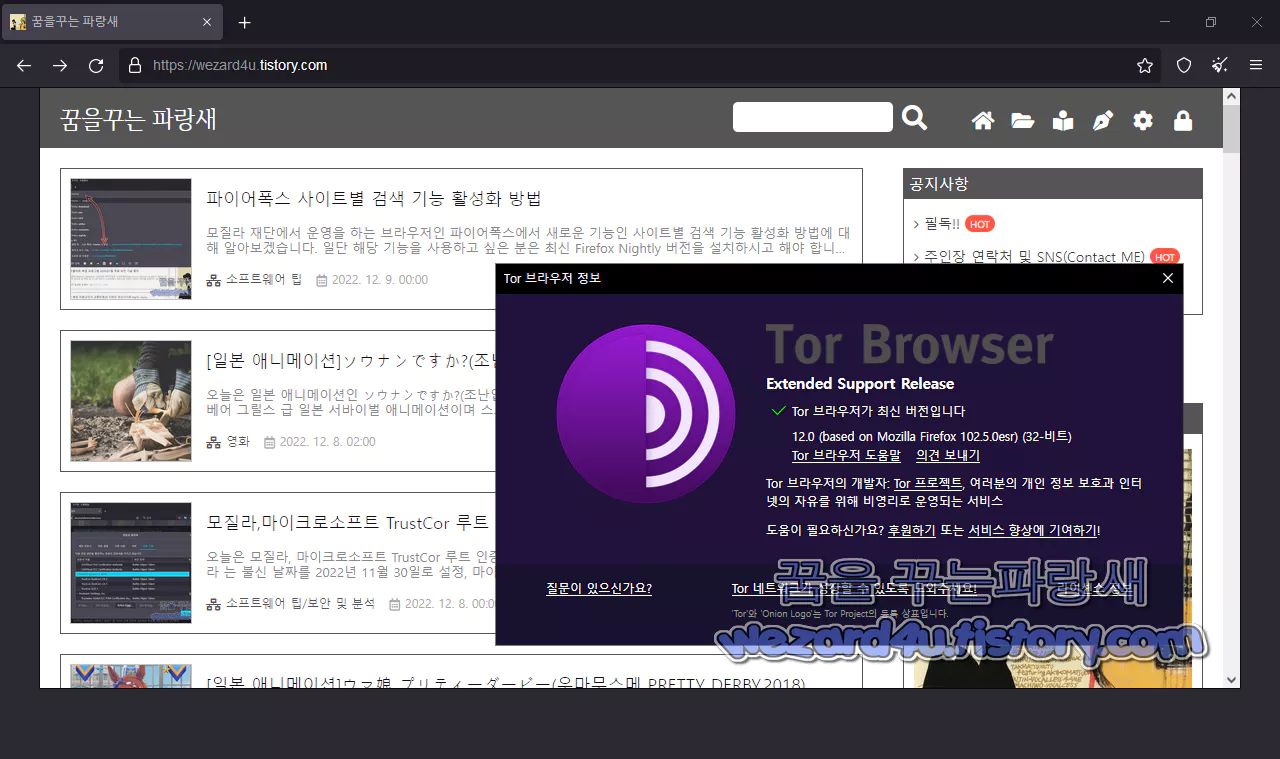Click the 후원하기 donate link
The height and width of the screenshot is (759, 1280).
tap(911, 530)
